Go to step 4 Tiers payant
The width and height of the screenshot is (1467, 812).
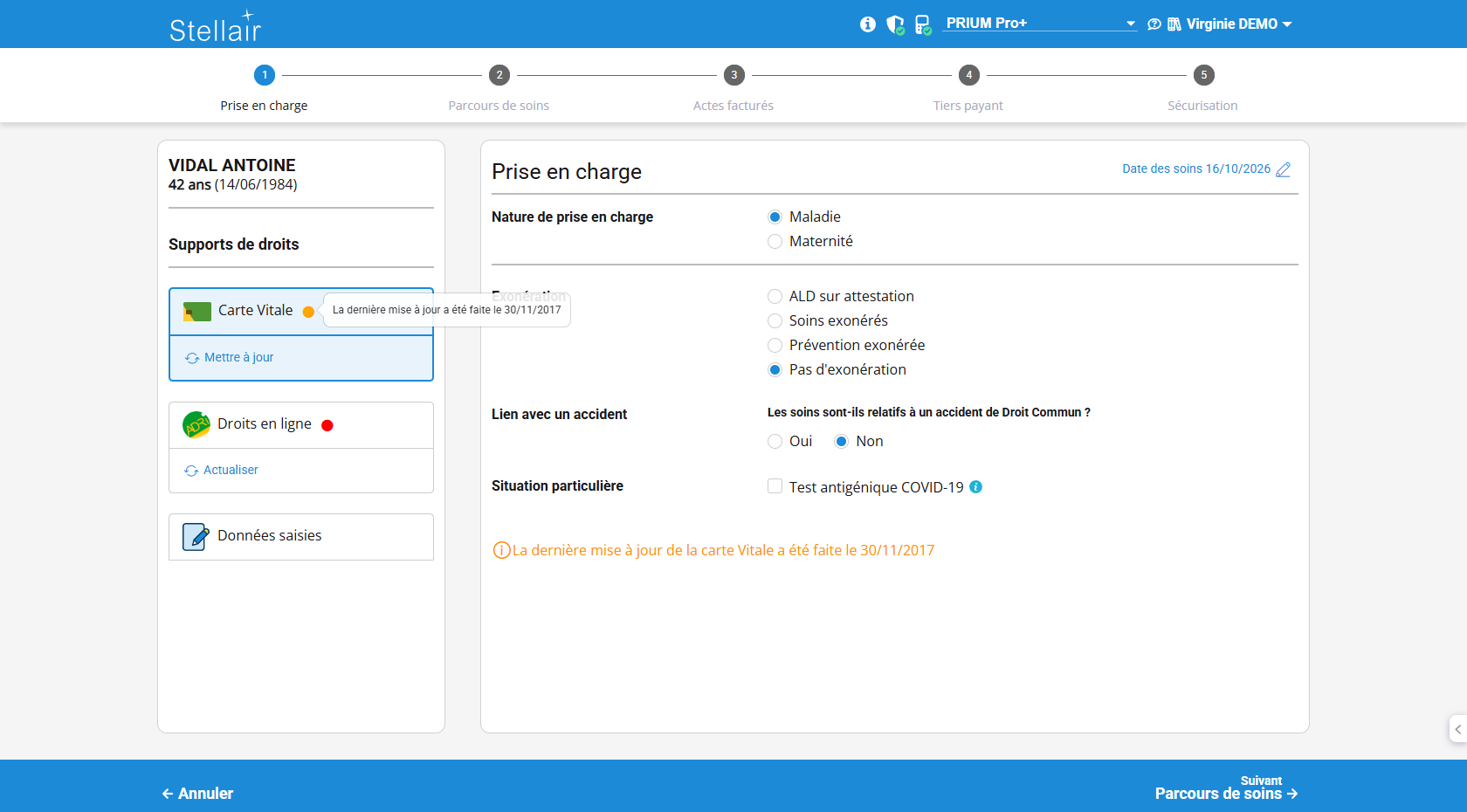[x=969, y=75]
